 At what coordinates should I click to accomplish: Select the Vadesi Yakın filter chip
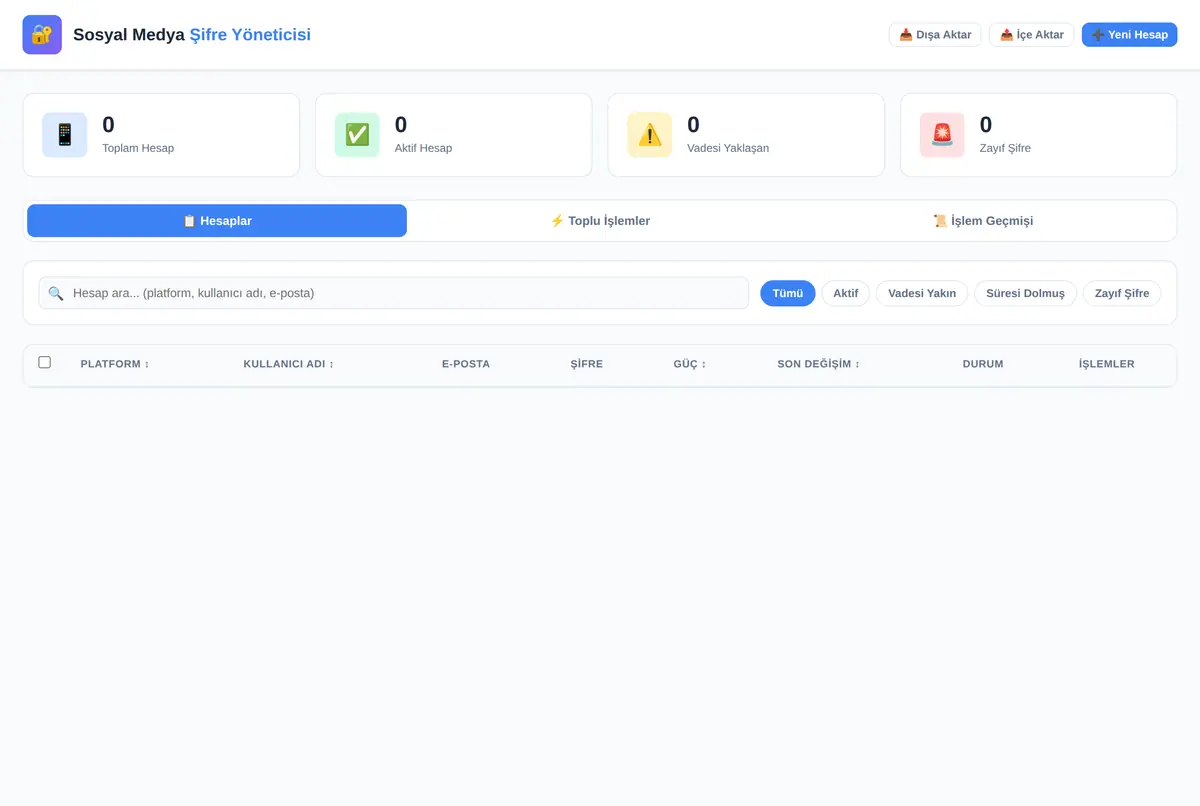[x=922, y=293]
